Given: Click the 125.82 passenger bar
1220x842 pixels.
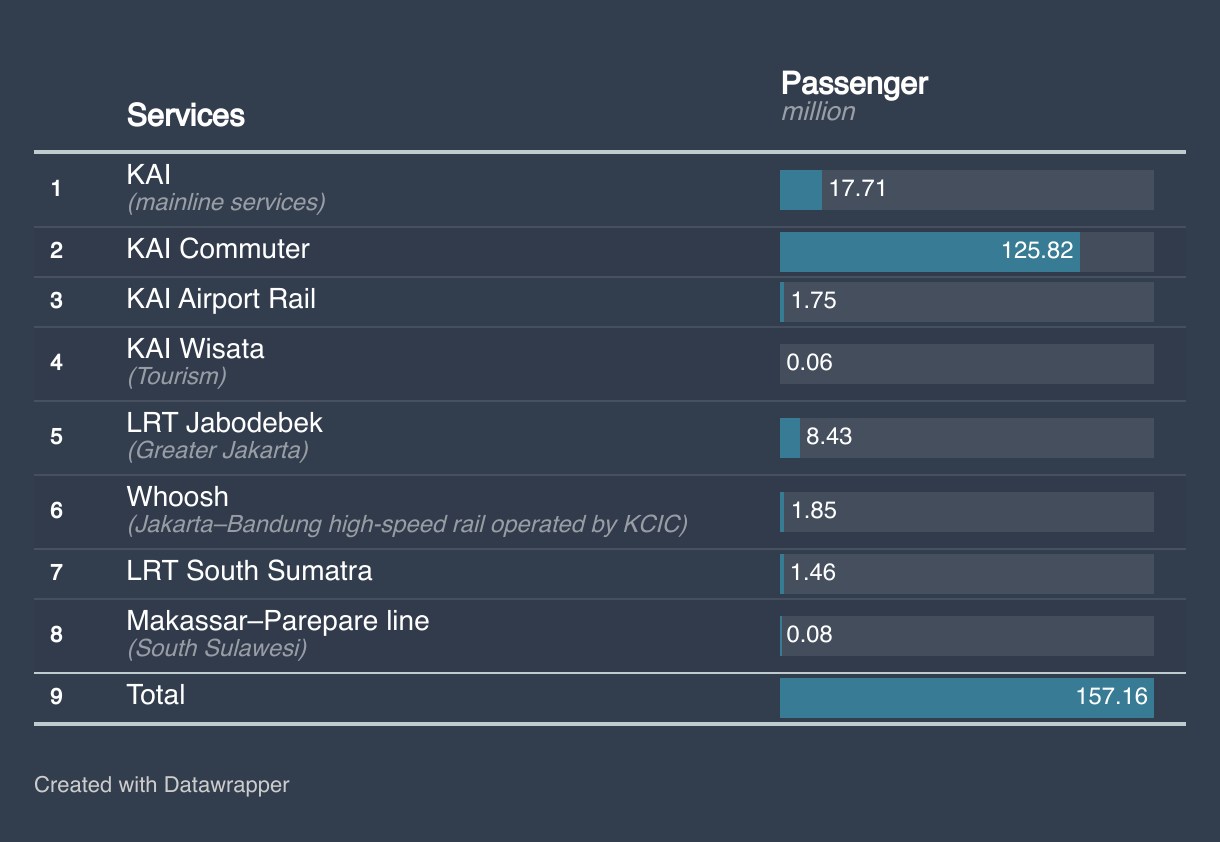Looking at the screenshot, I should tap(929, 251).
